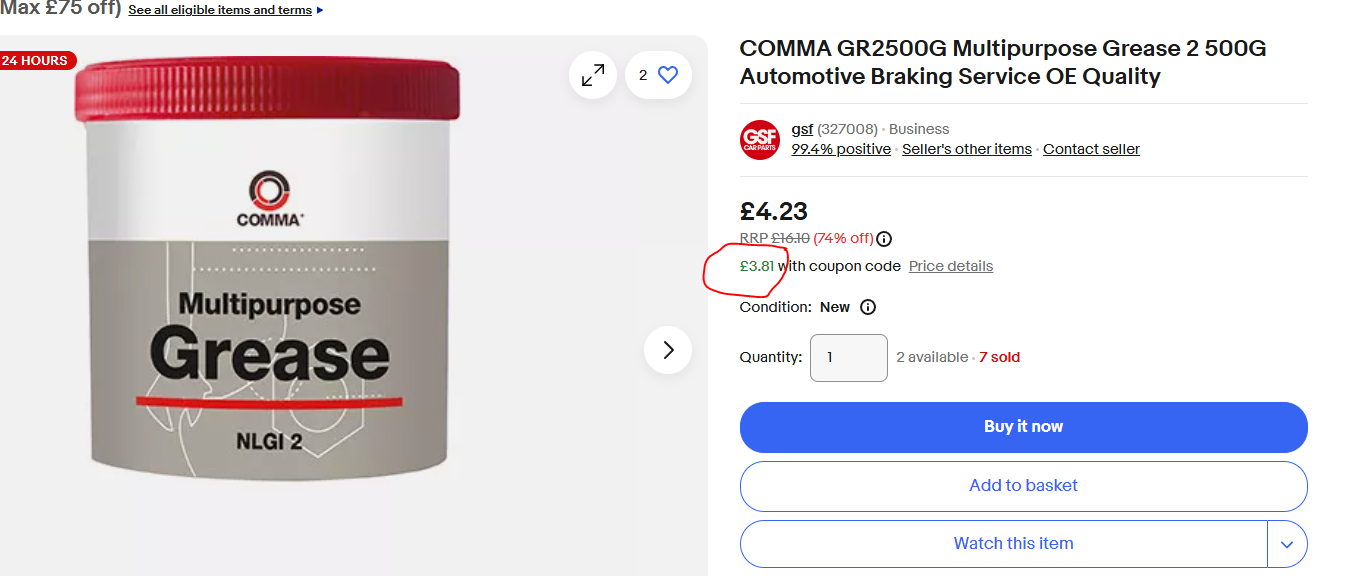The height and width of the screenshot is (576, 1354).
Task: Click the Quantity input field
Action: 848,357
